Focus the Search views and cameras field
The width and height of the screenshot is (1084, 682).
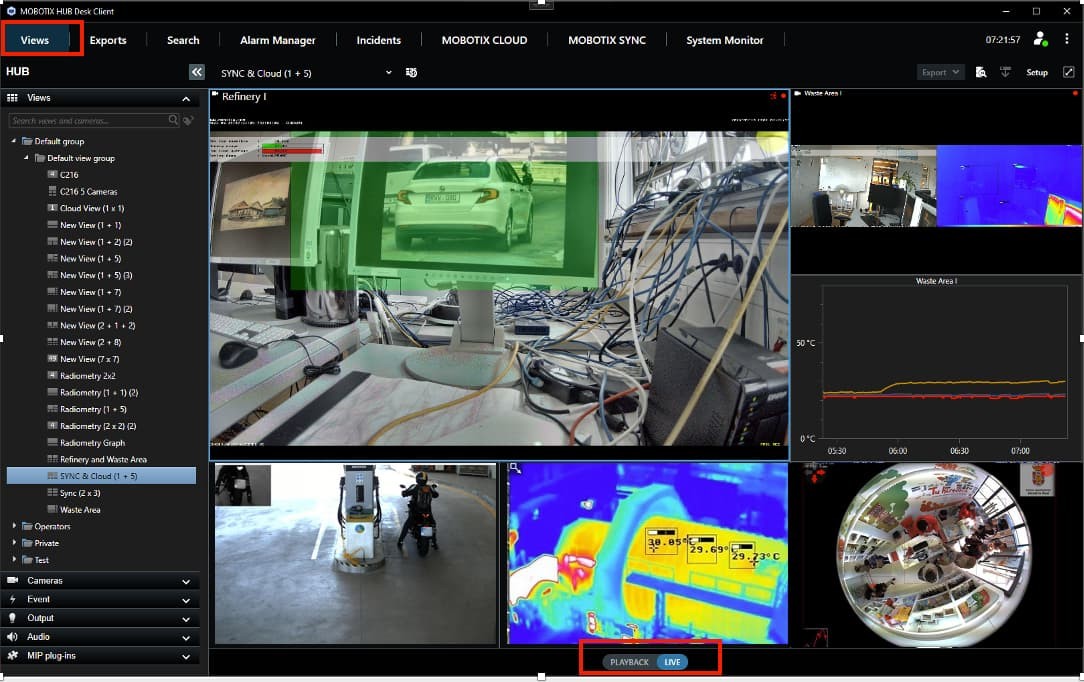(x=94, y=120)
